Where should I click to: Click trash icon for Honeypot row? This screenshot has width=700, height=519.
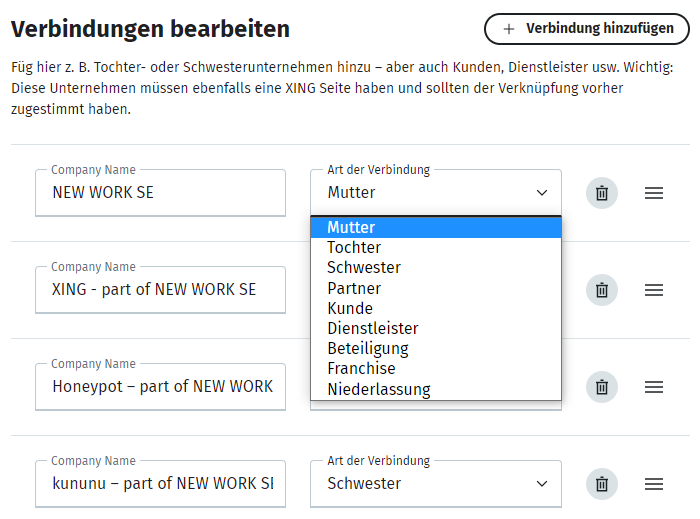[x=601, y=386]
